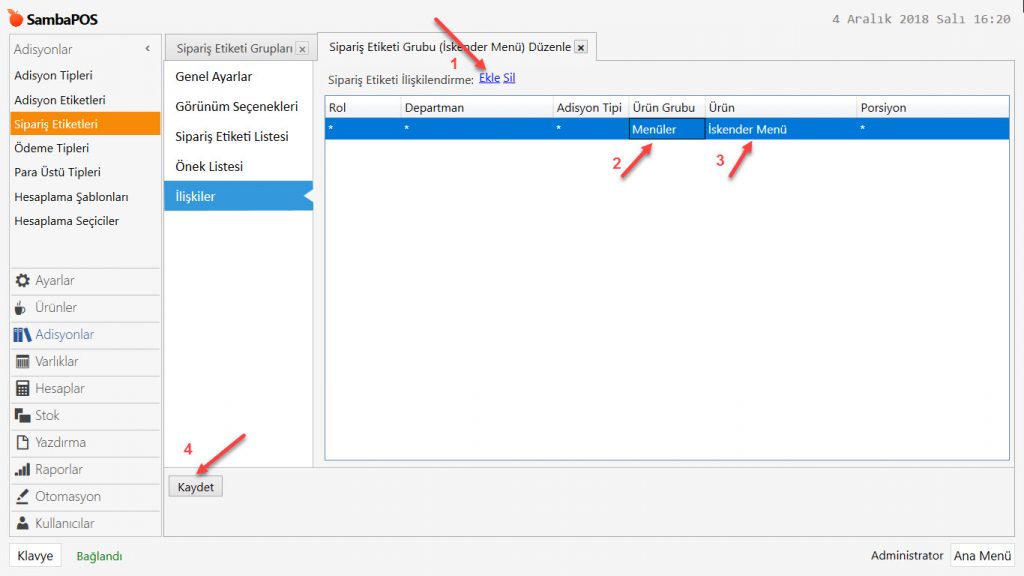Open Otomasyon section icon
Image resolution: width=1024 pixels, height=576 pixels.
pos(23,497)
